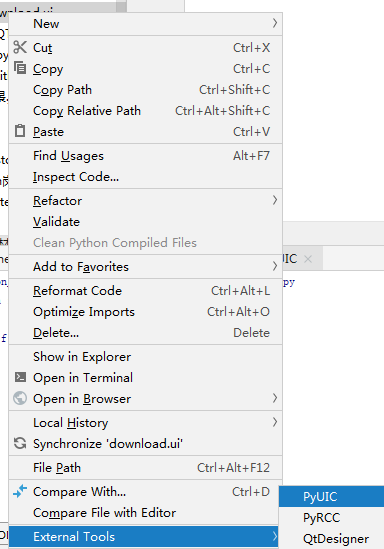Click the terminal icon beside Open in Terminal
Screen dimensions: 384x549
(x=20, y=377)
